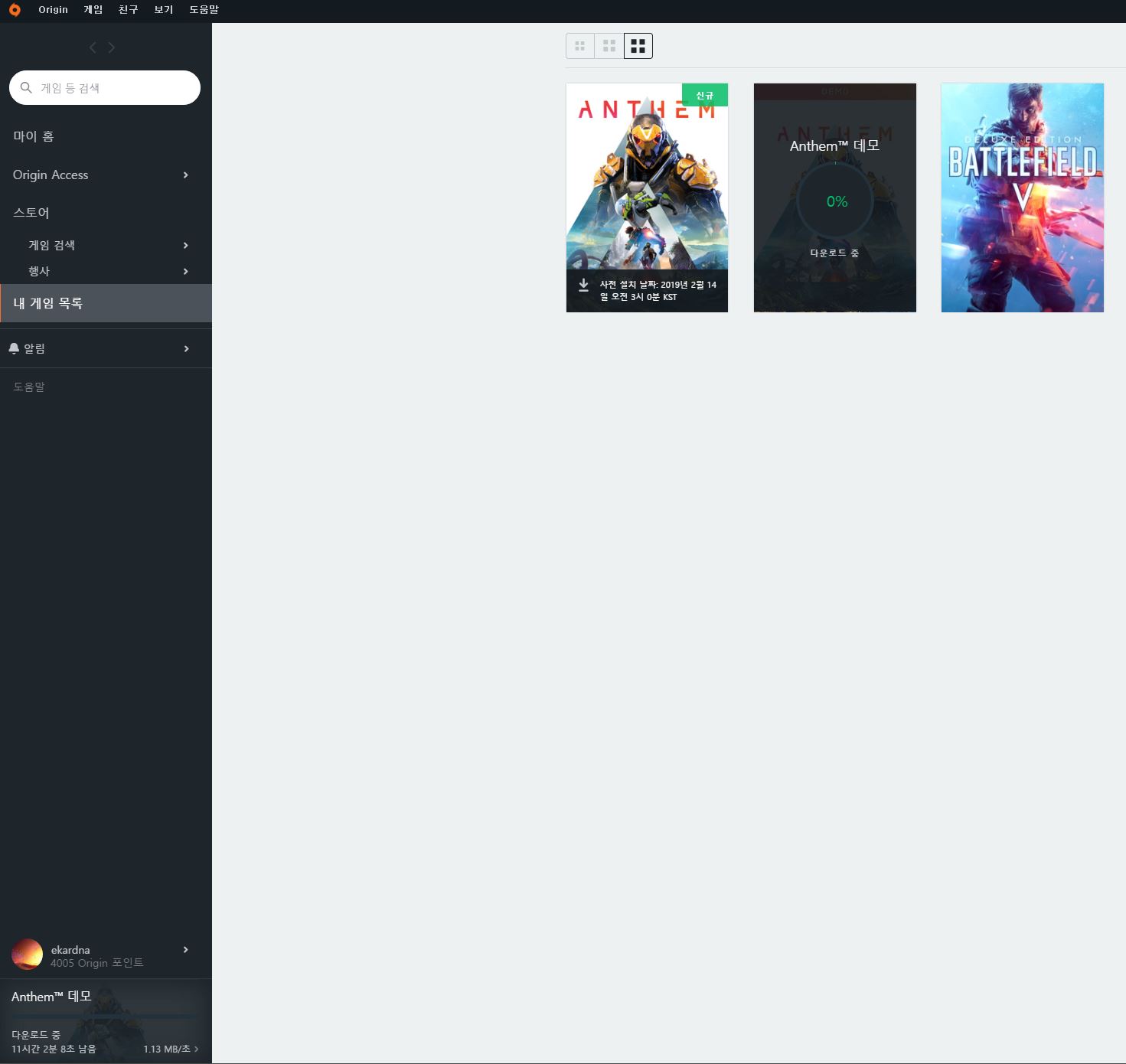Navigate forward with the right arrow
The height and width of the screenshot is (1064, 1126).
[x=112, y=47]
